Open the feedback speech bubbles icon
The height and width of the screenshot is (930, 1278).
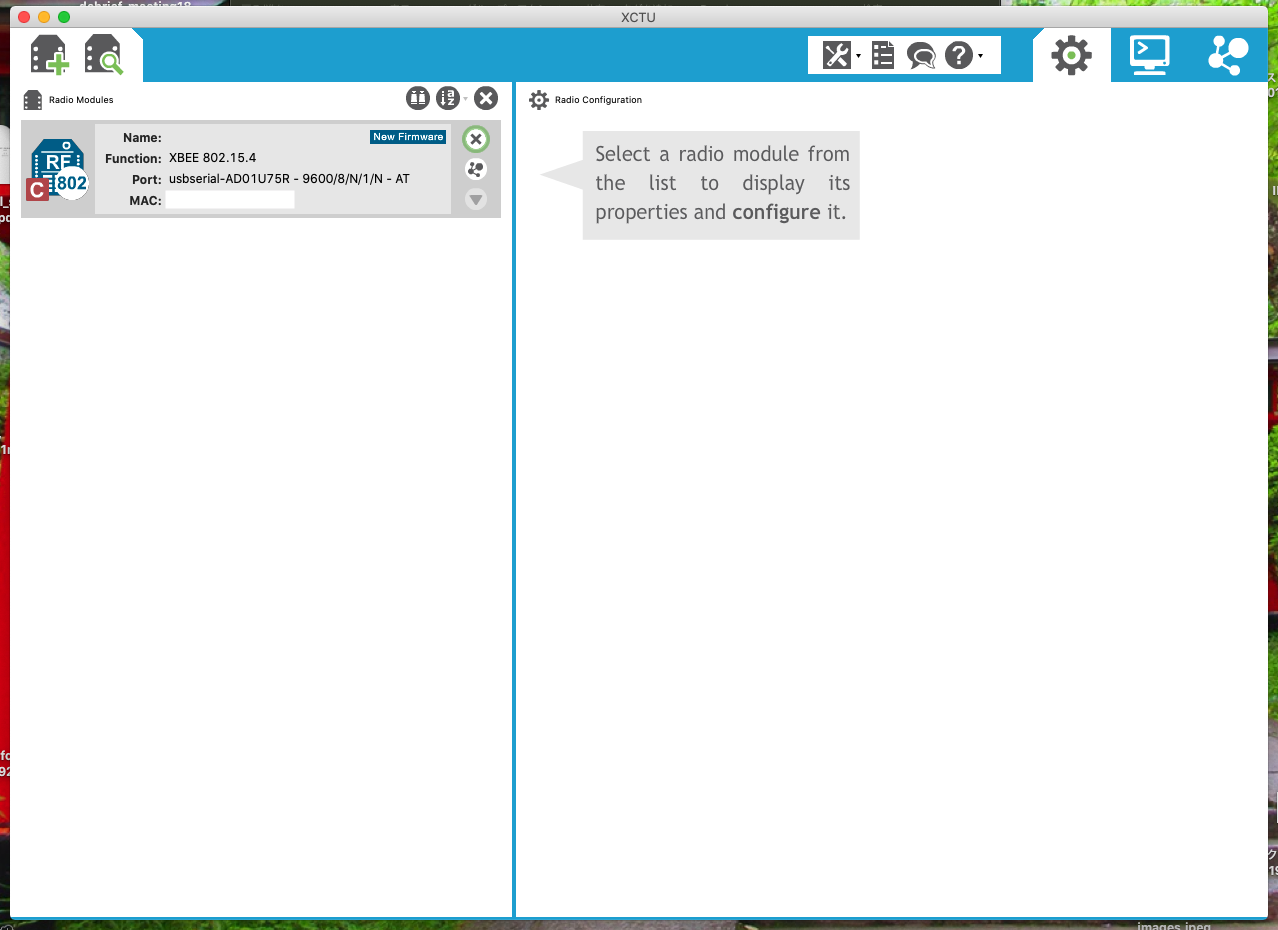click(921, 55)
